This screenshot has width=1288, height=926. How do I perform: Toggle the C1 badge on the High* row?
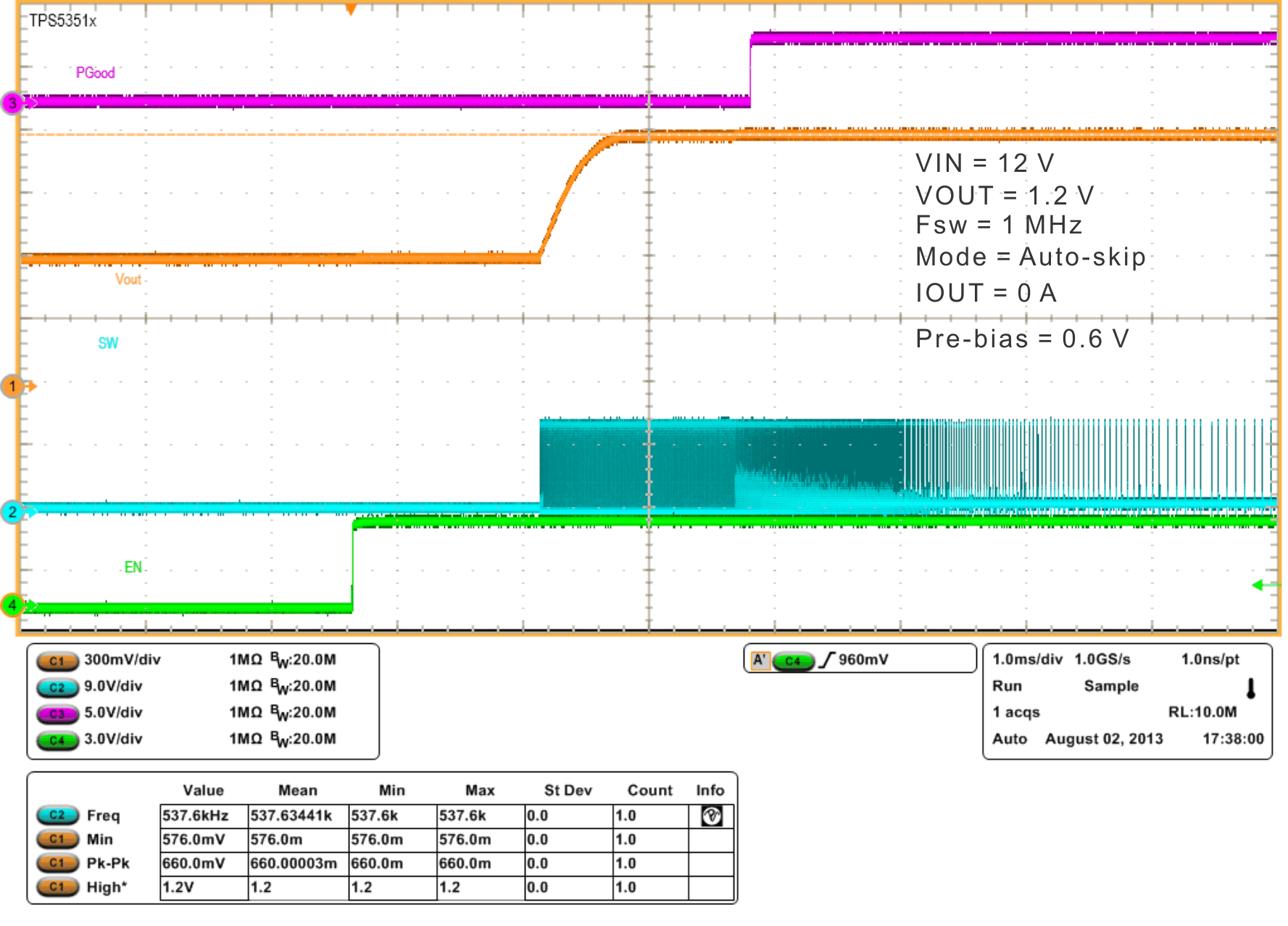pos(58,887)
